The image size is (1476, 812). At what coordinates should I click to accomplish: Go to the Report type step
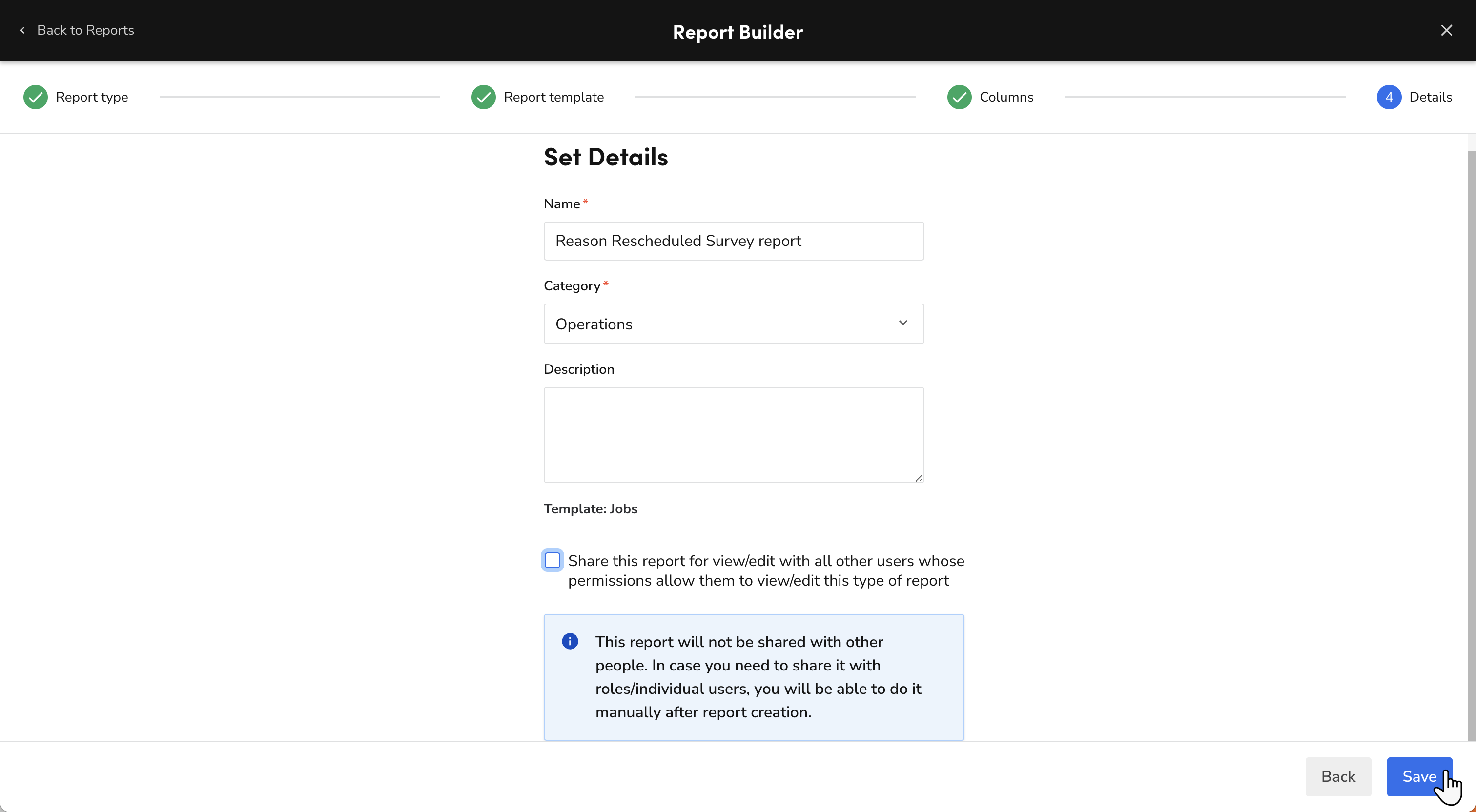point(92,97)
